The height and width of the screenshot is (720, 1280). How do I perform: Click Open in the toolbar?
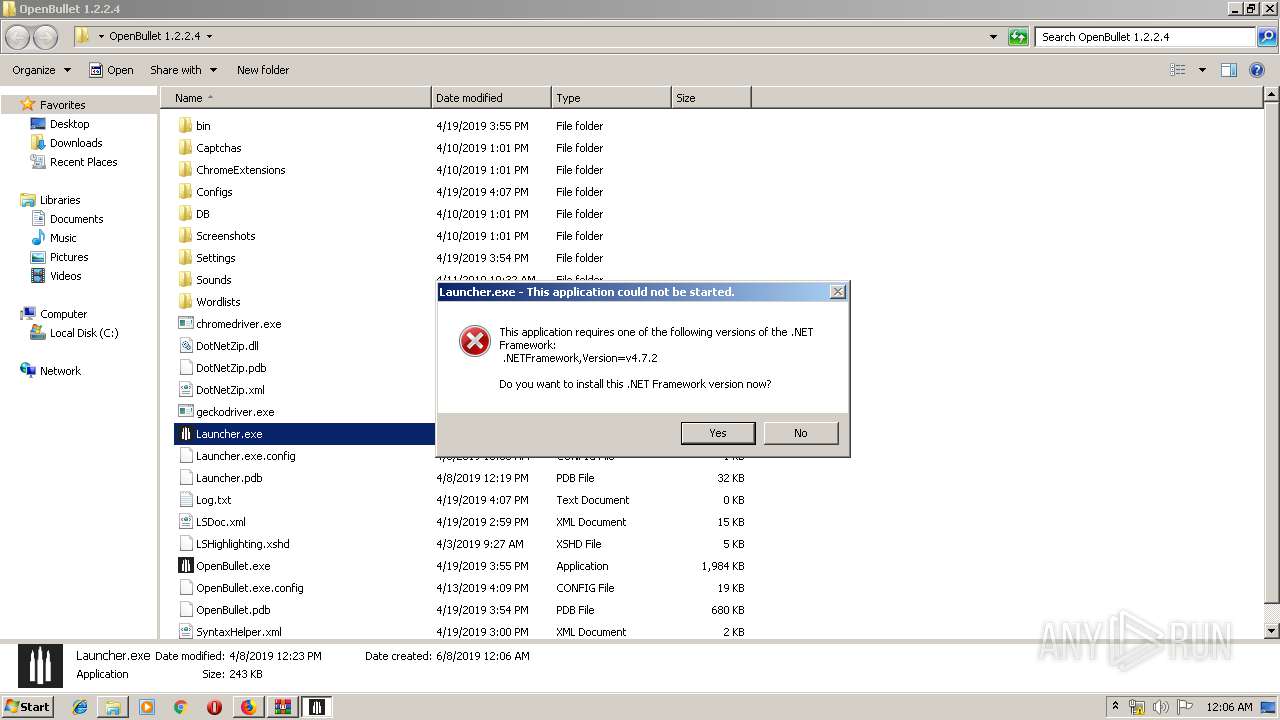[111, 70]
